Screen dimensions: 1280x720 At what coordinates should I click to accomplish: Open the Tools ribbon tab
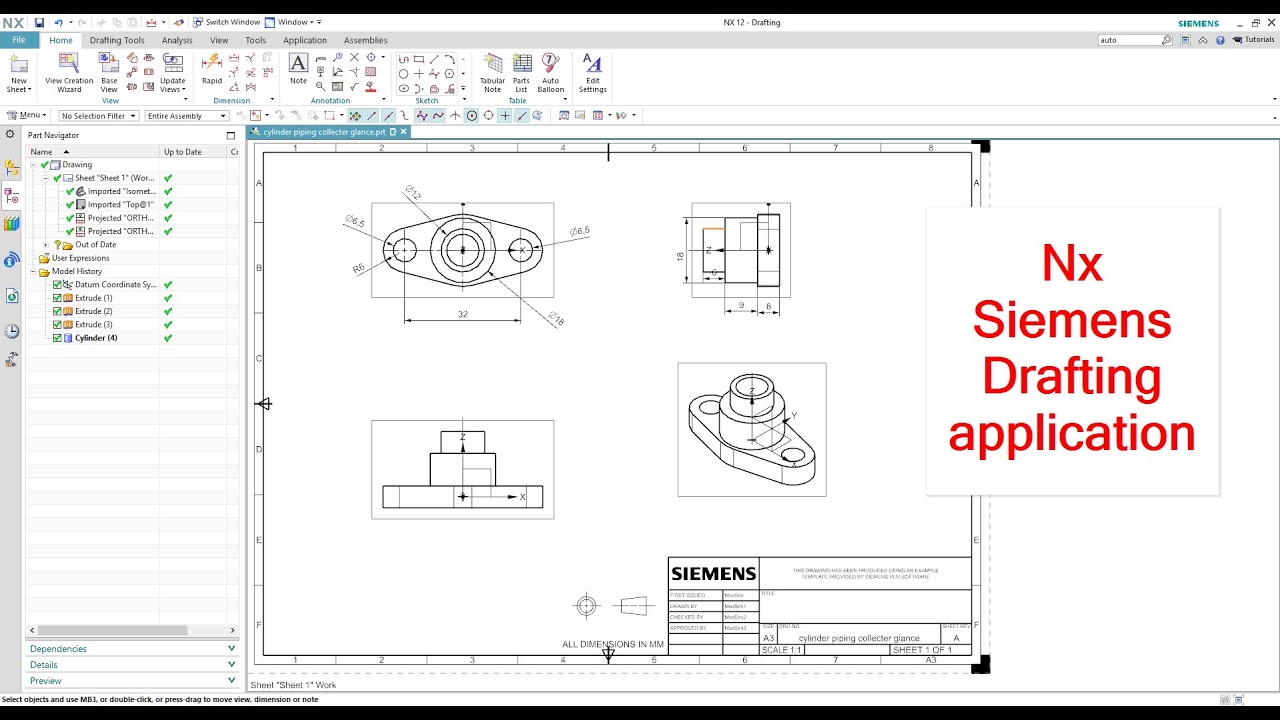(x=256, y=40)
